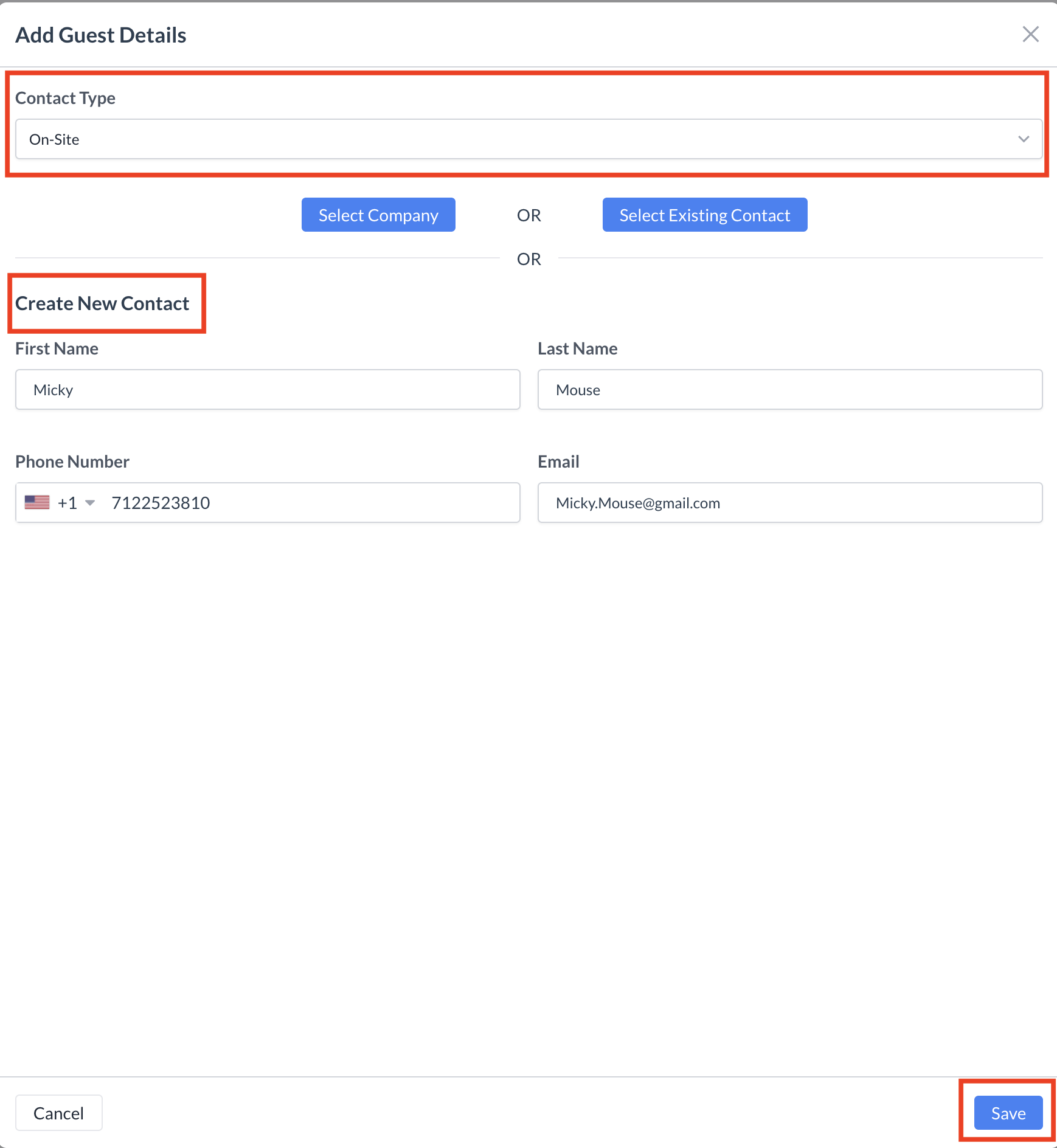This screenshot has height=1148, width=1057.
Task: Focus the Email field with Micky.Mouse@gmail.com
Action: (x=789, y=503)
